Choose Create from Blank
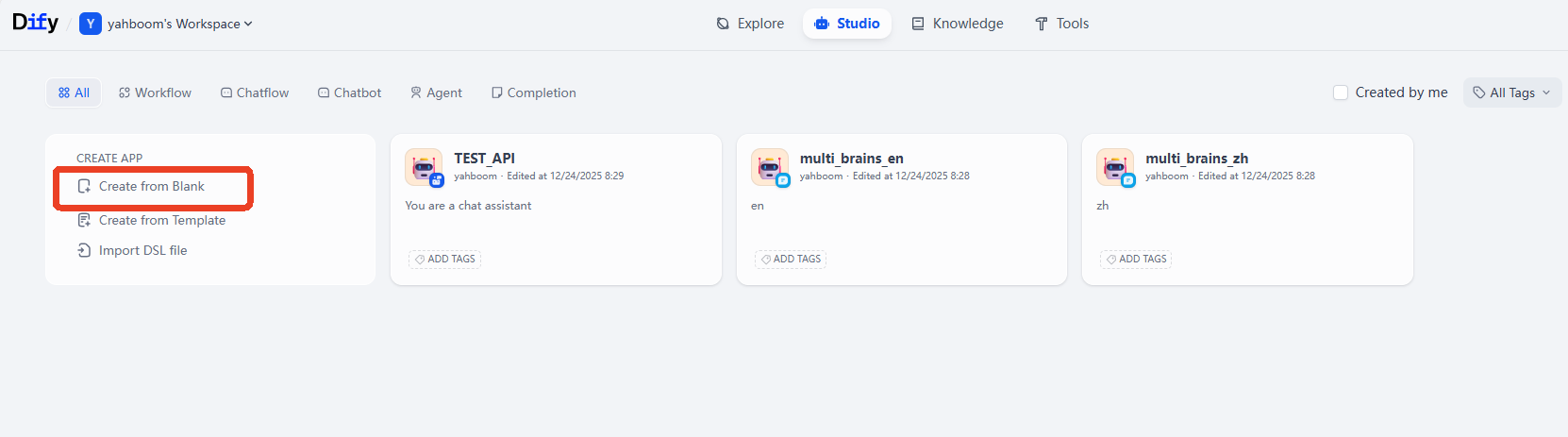1568x437 pixels. click(152, 186)
